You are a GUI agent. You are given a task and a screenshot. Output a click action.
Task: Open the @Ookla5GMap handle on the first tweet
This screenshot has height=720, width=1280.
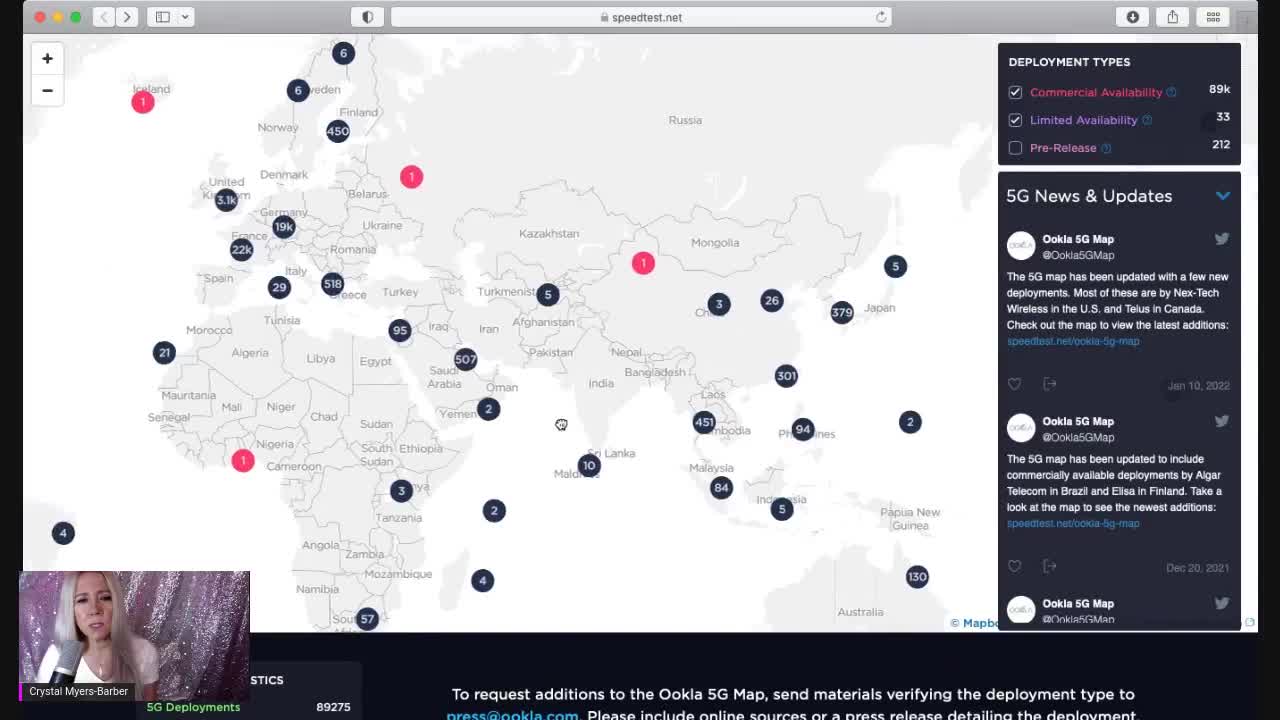point(1078,255)
